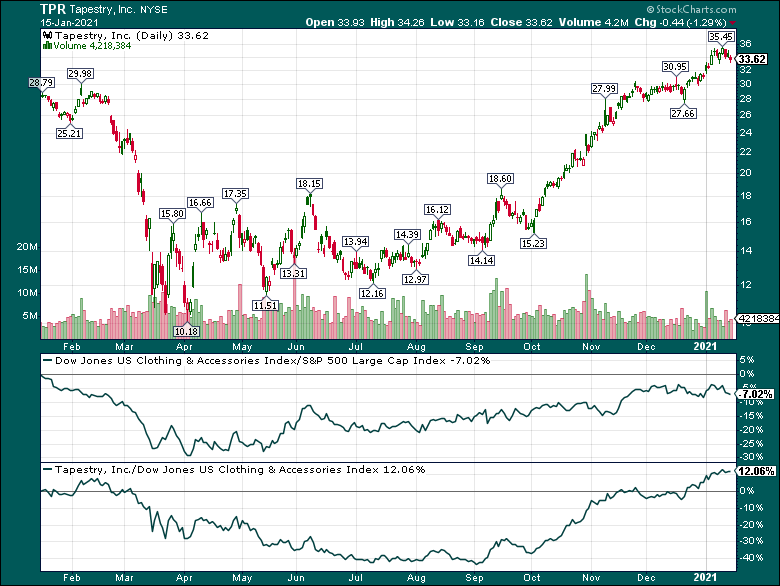Screen dimensions: 780x586
Task: Click the 27.66 price annotation
Action: pyautogui.click(x=683, y=113)
